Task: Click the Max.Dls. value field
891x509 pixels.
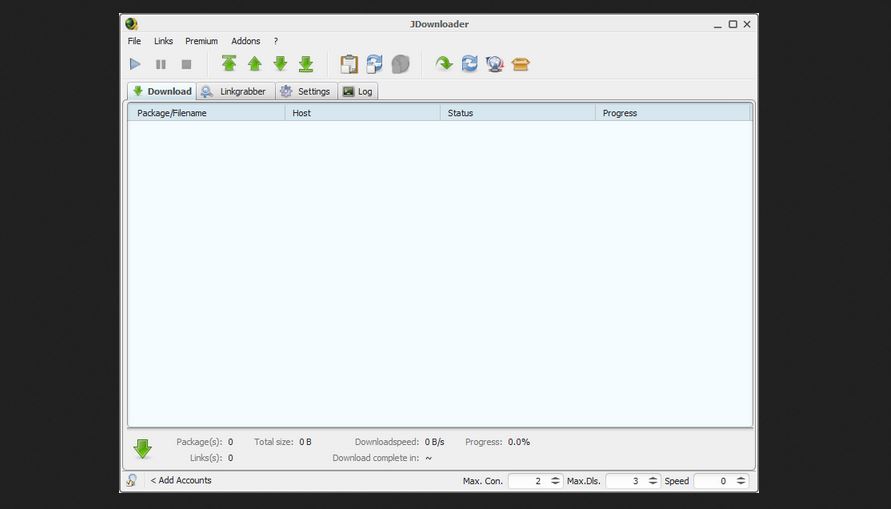Action: tap(626, 481)
